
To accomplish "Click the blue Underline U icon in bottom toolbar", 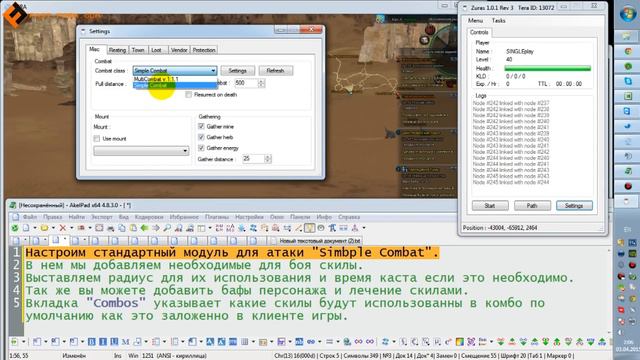I will click(114, 342).
